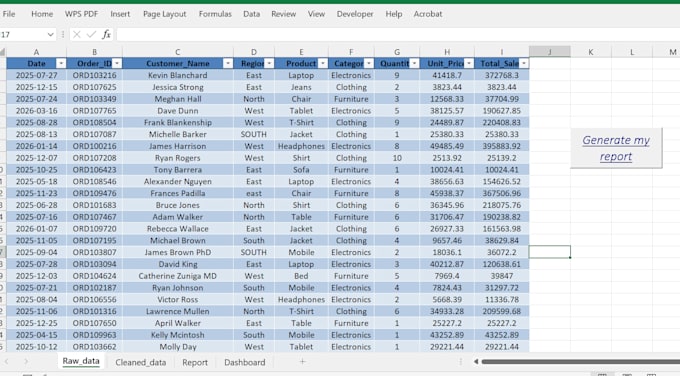Click the cell with Molly Day
The width and height of the screenshot is (680, 376).
[x=177, y=347]
